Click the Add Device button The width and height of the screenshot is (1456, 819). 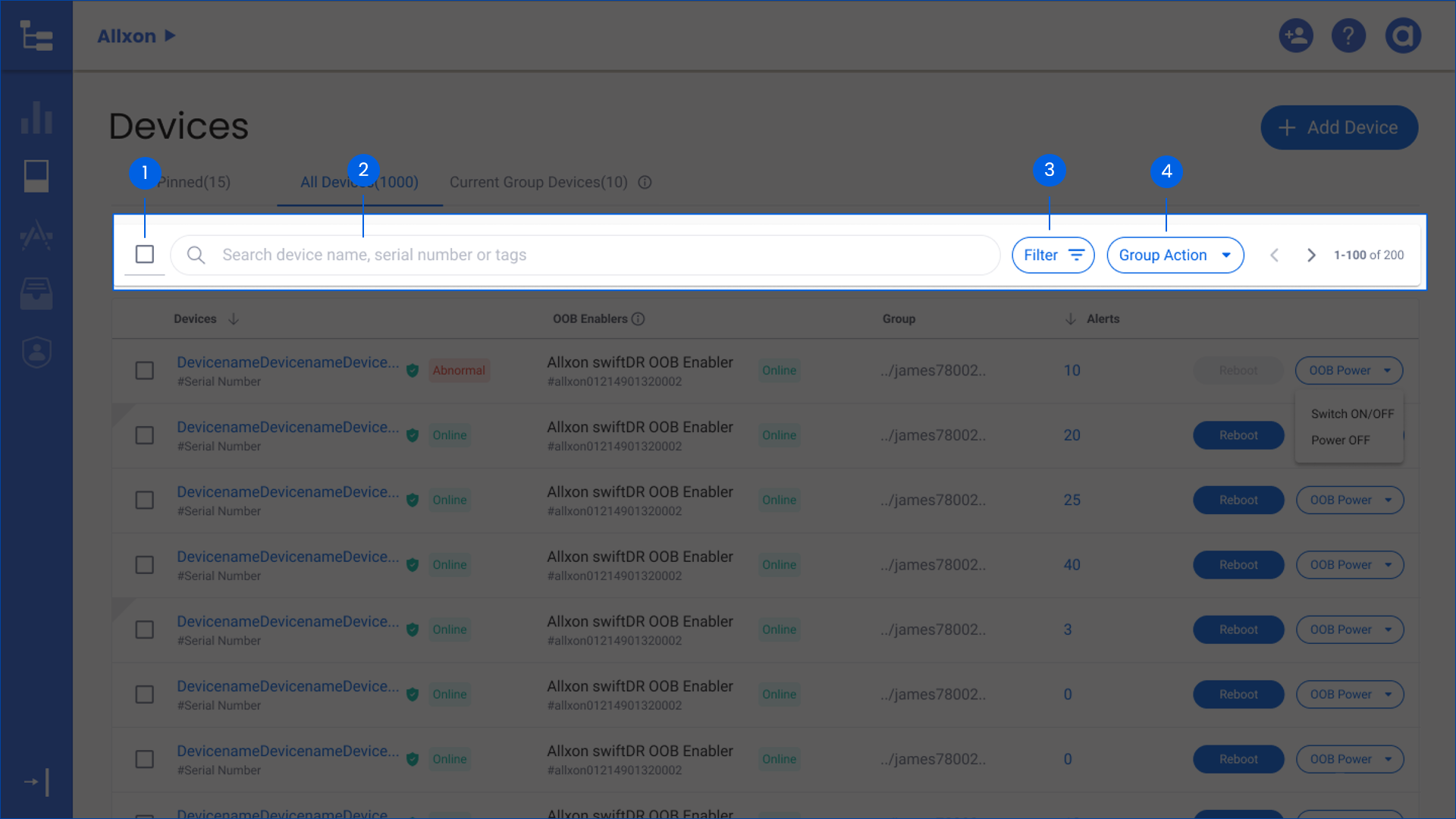point(1339,127)
